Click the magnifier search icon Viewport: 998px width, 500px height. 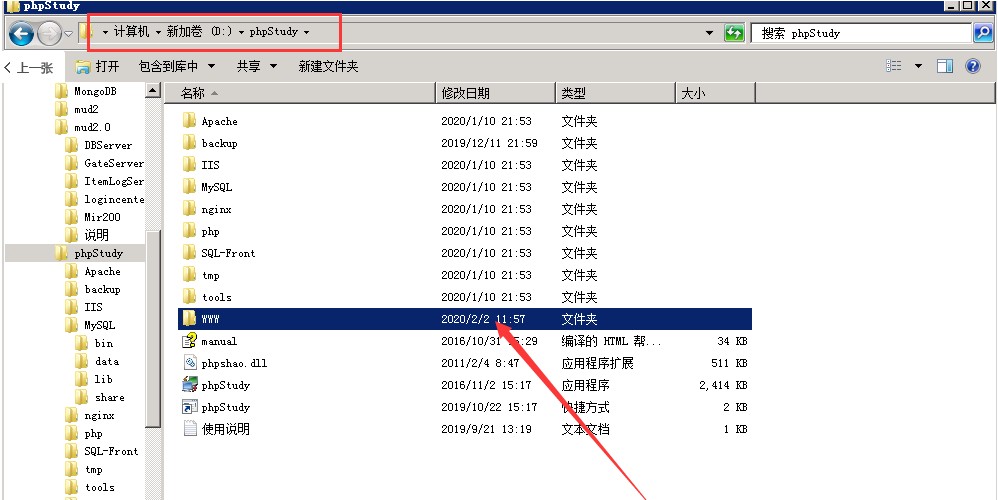tap(983, 33)
